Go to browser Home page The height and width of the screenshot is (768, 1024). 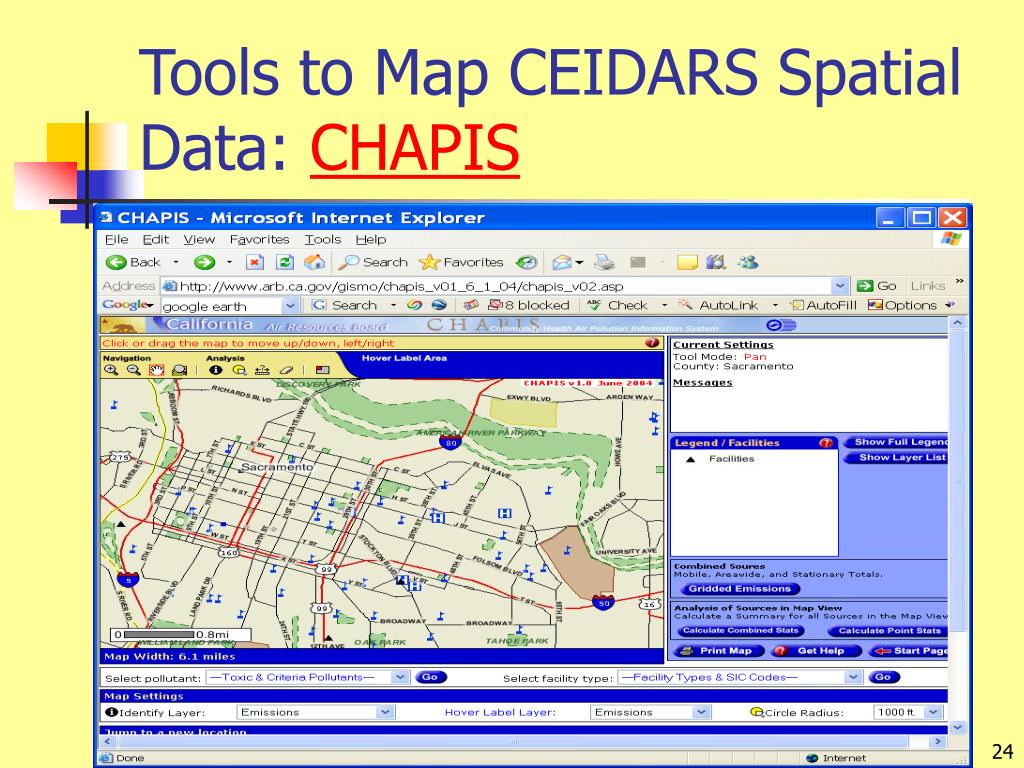click(x=315, y=263)
